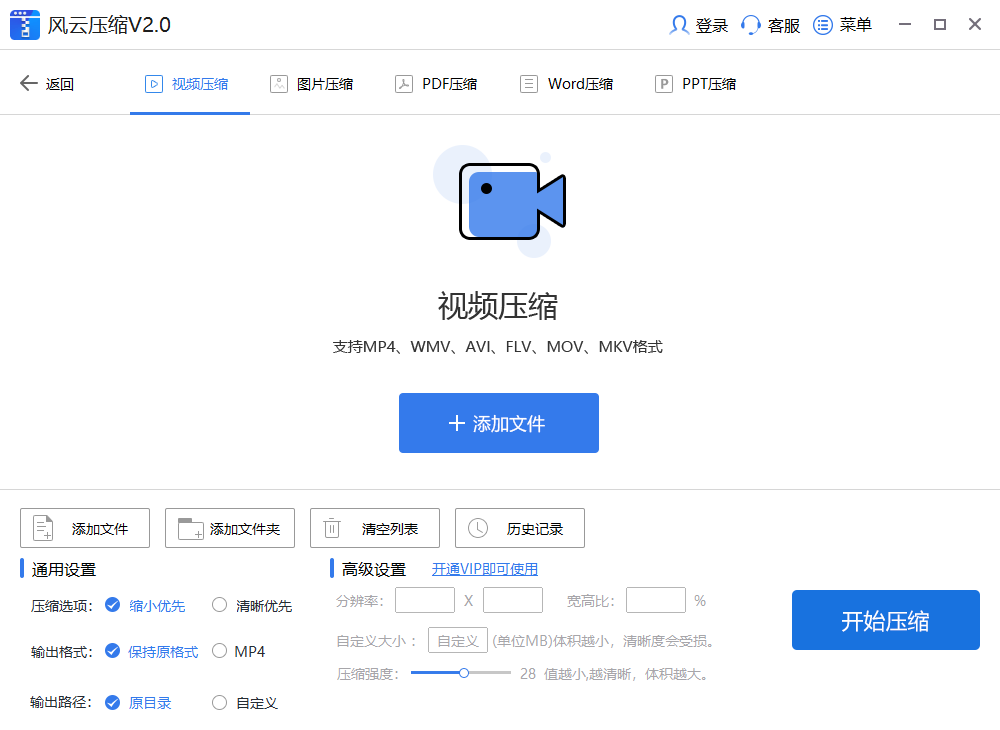Open customer service headset icon

[x=750, y=25]
